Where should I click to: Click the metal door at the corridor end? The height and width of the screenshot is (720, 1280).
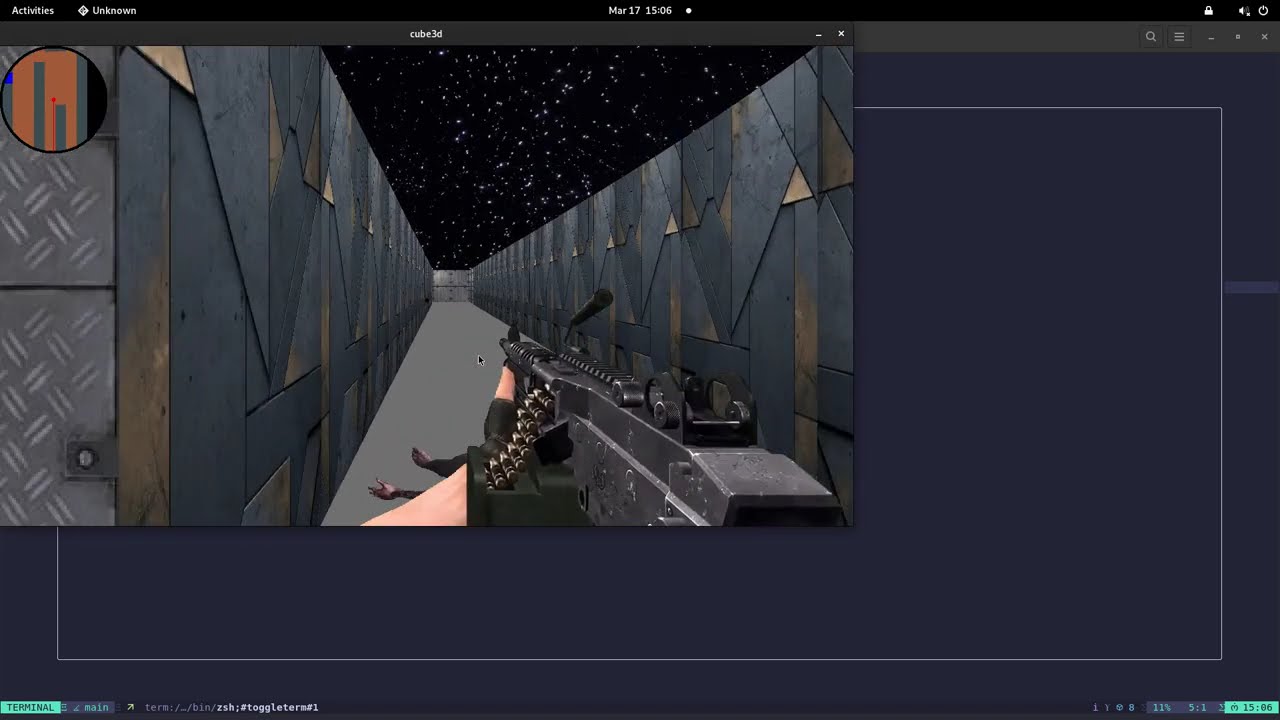[452, 285]
